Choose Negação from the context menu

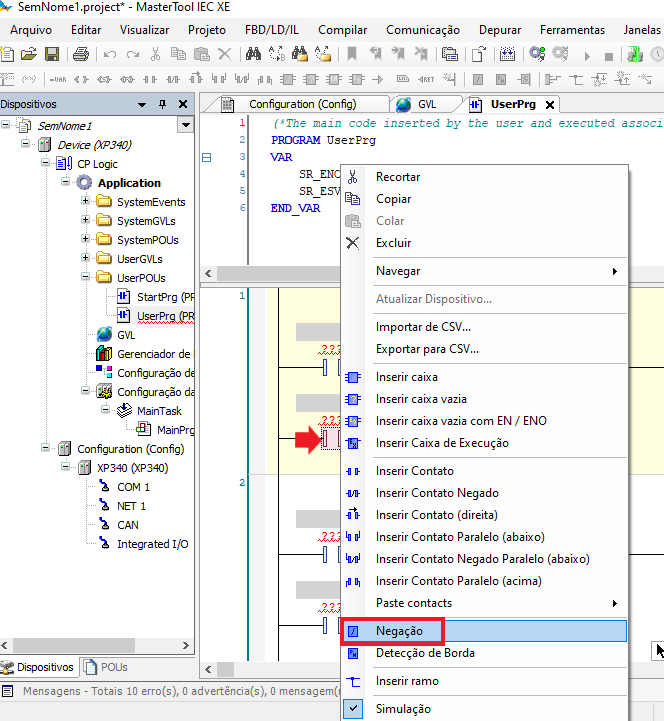point(399,631)
